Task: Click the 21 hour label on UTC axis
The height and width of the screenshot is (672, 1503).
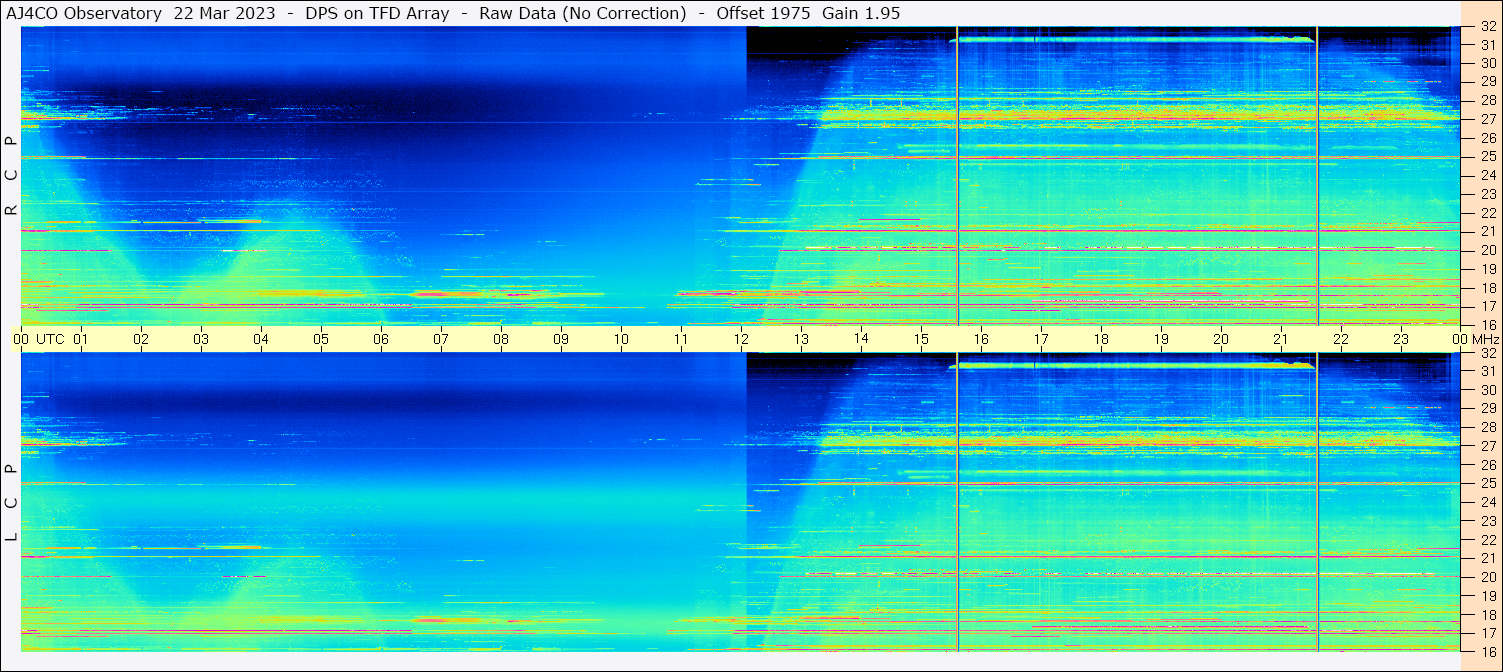Action: (x=1281, y=339)
